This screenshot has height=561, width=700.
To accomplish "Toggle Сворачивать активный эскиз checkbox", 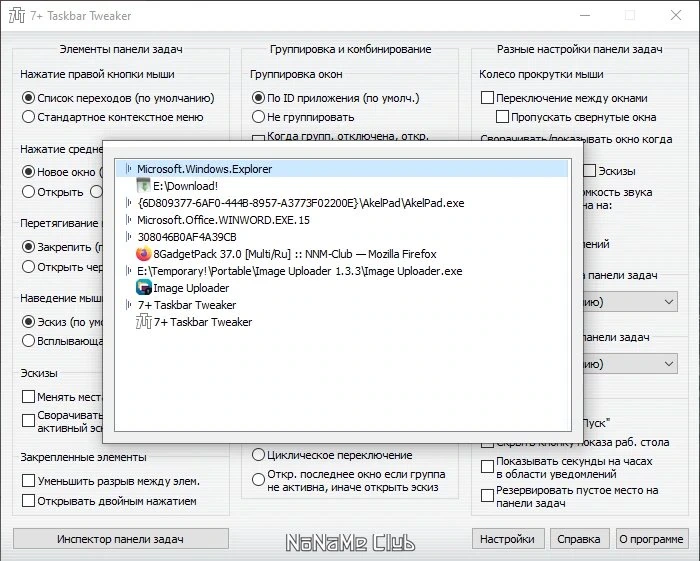I will coord(28,420).
